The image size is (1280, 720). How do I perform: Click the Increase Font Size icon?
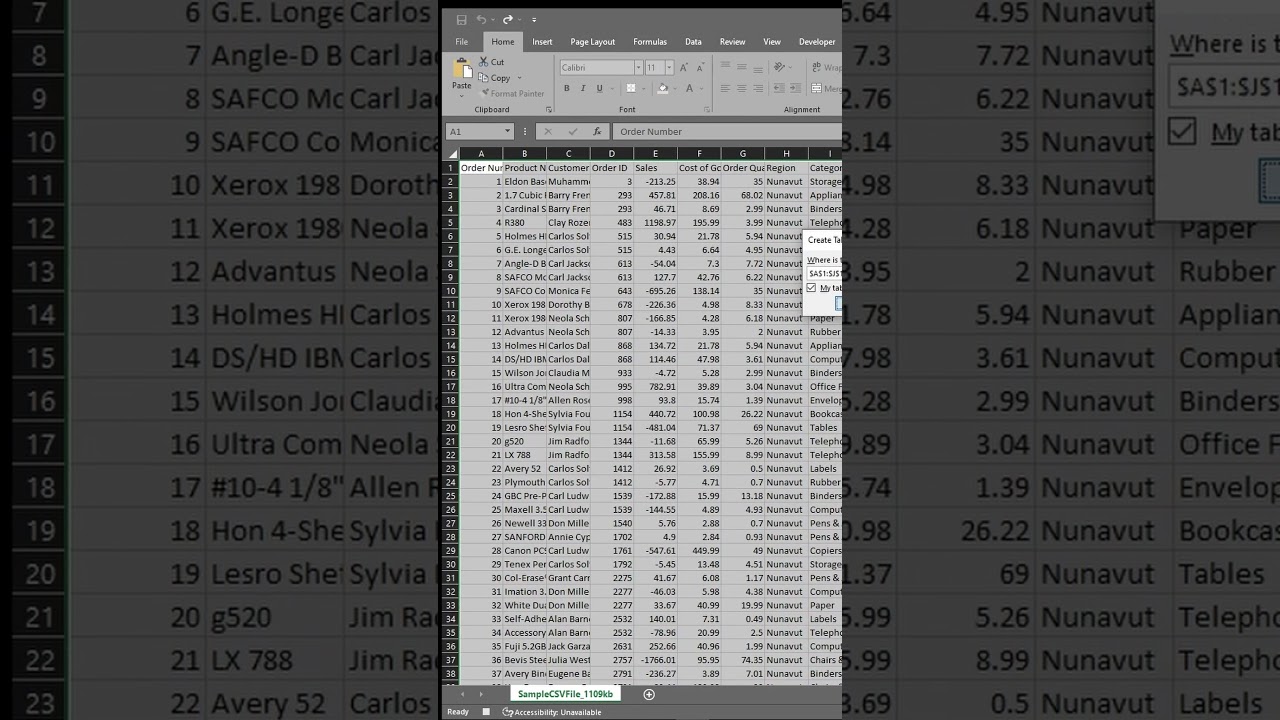[x=684, y=67]
